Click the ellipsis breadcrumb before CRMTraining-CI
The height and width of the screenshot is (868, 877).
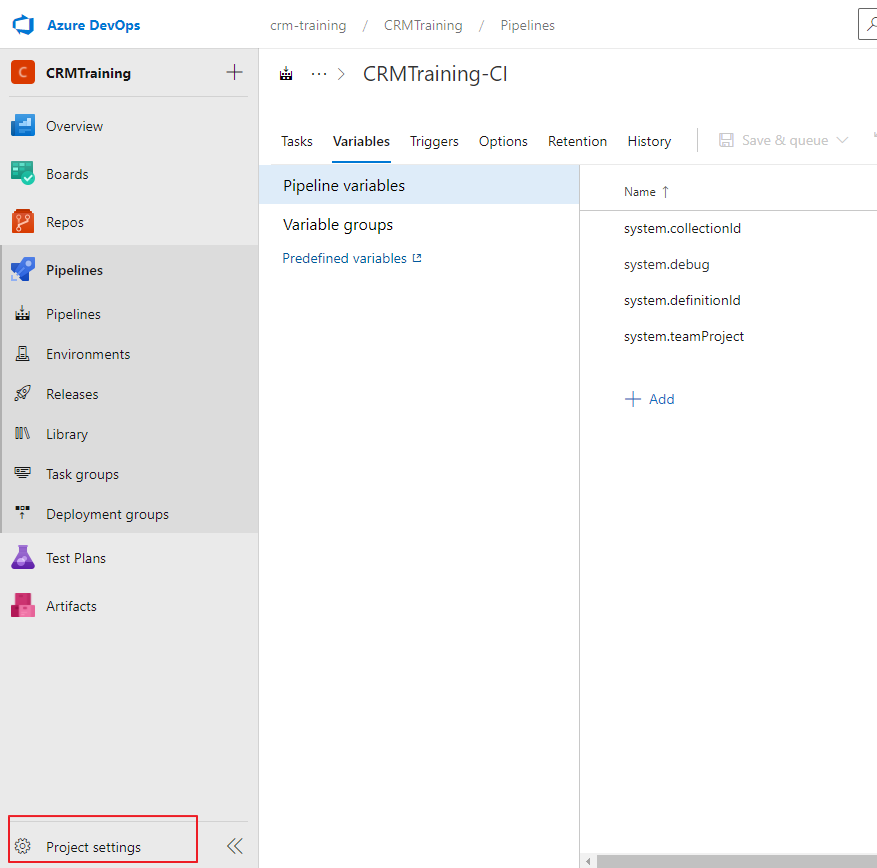click(x=319, y=74)
